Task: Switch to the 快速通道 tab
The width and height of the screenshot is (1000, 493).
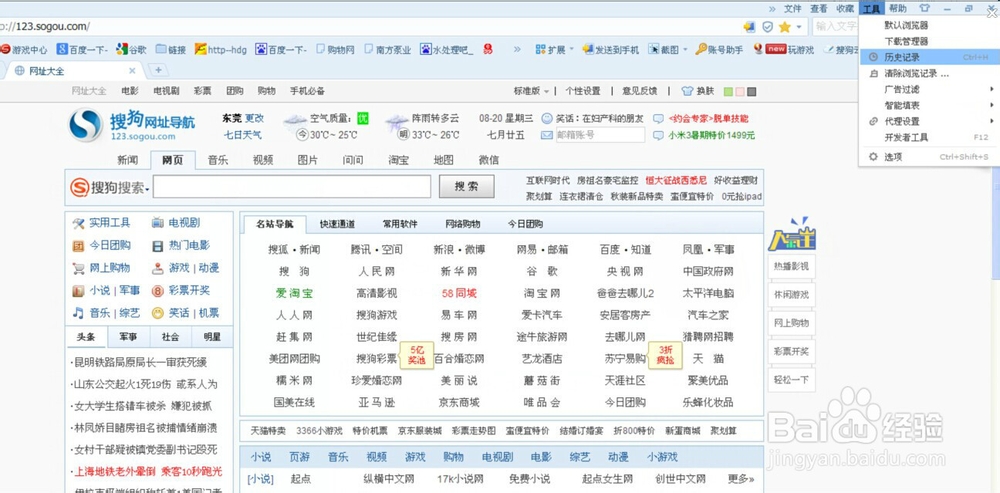Action: pyautogui.click(x=337, y=224)
